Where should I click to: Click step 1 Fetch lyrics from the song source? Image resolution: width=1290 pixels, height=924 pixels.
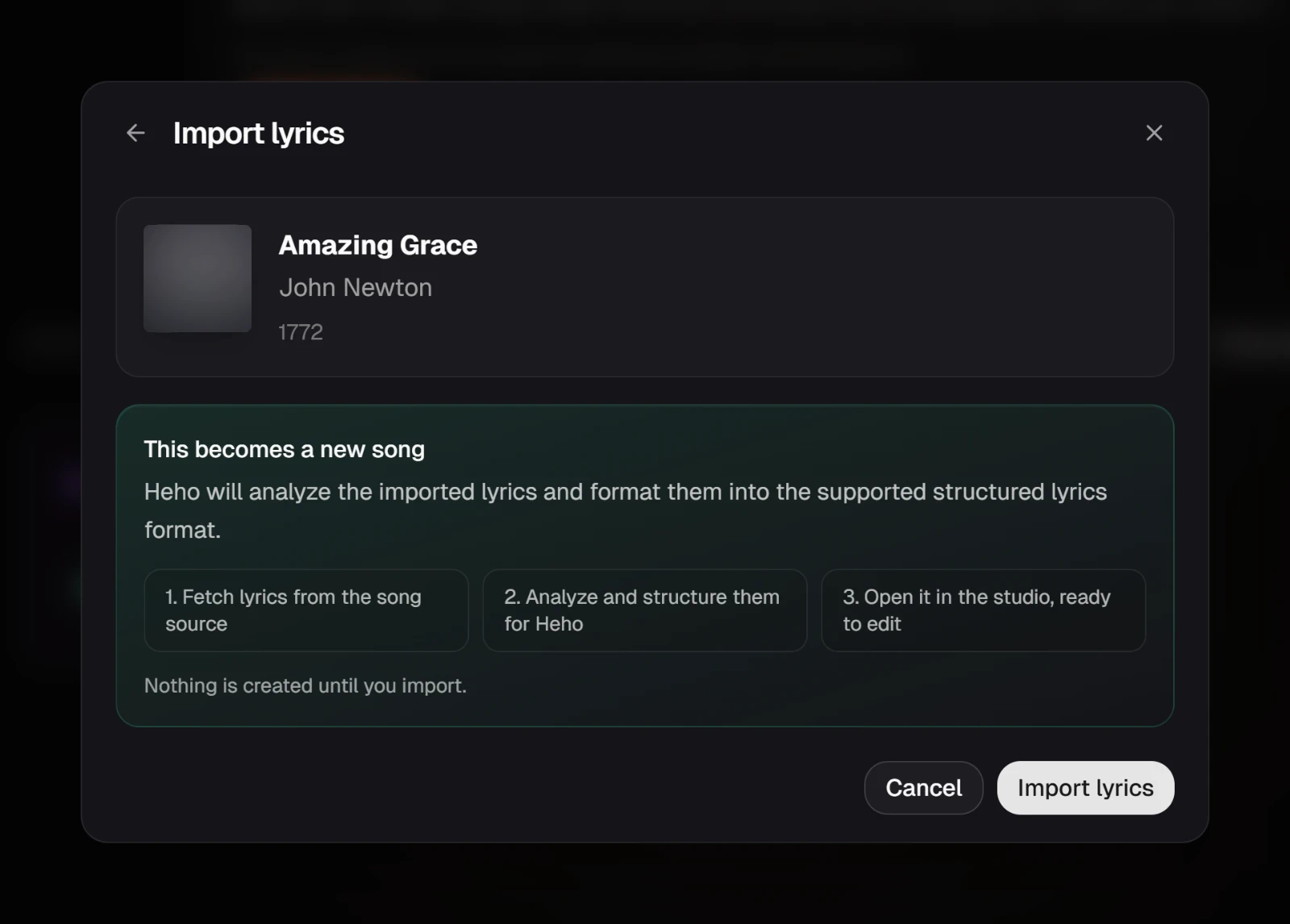click(x=306, y=610)
